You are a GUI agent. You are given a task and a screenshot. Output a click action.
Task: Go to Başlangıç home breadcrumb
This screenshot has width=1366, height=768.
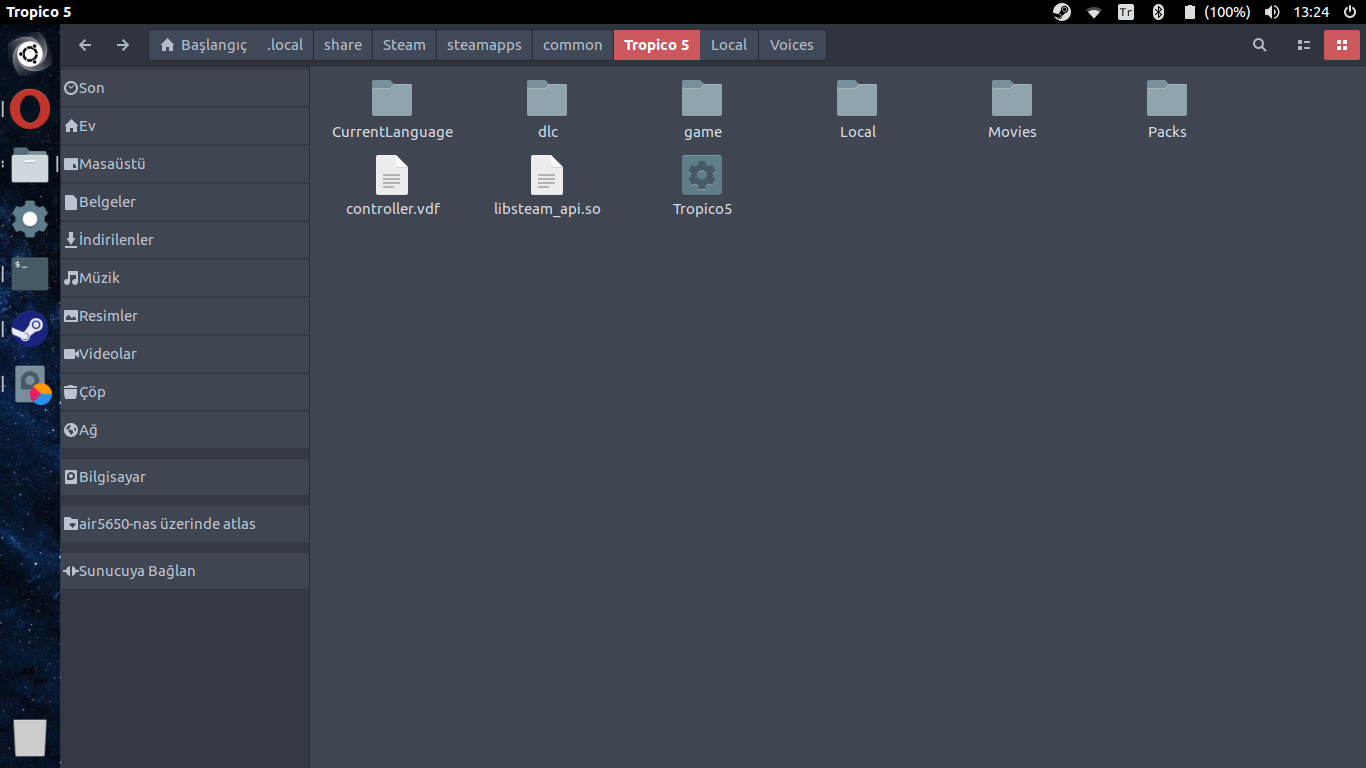coord(203,45)
